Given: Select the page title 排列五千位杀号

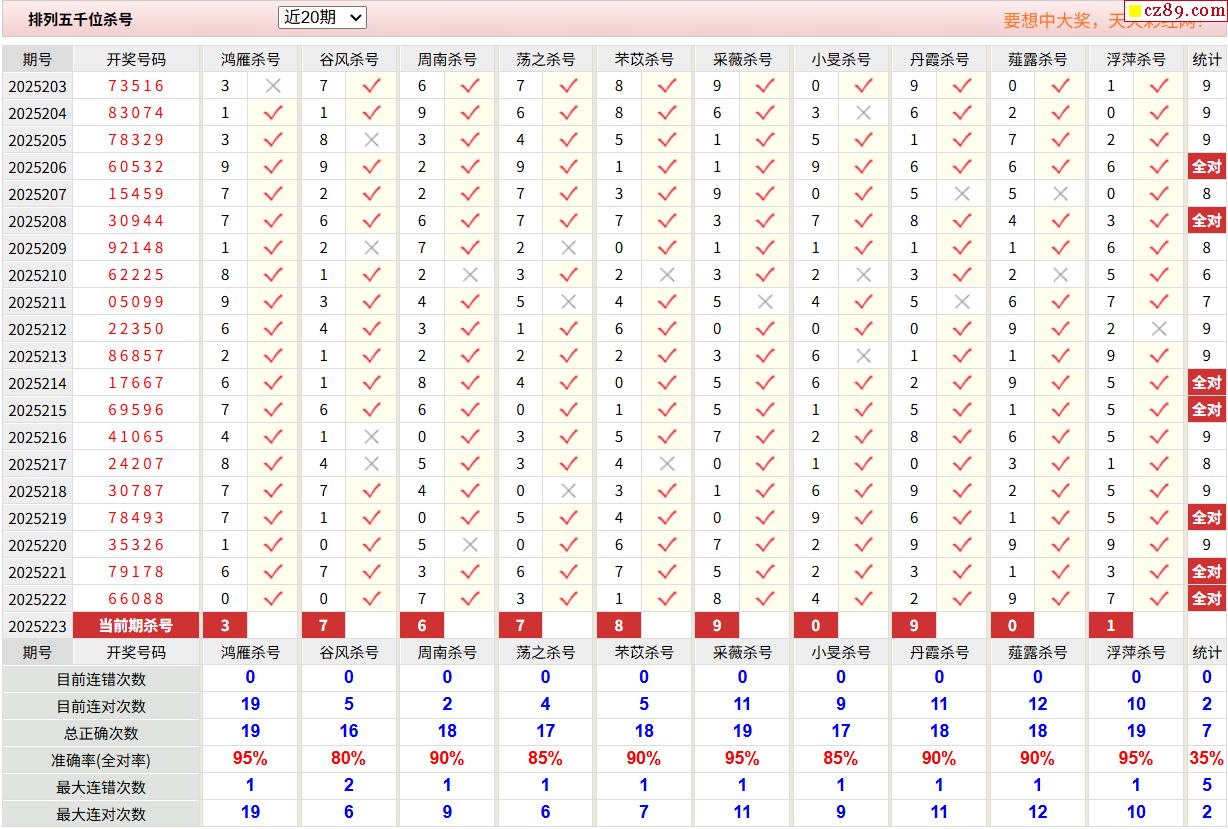Looking at the screenshot, I should [80, 19].
